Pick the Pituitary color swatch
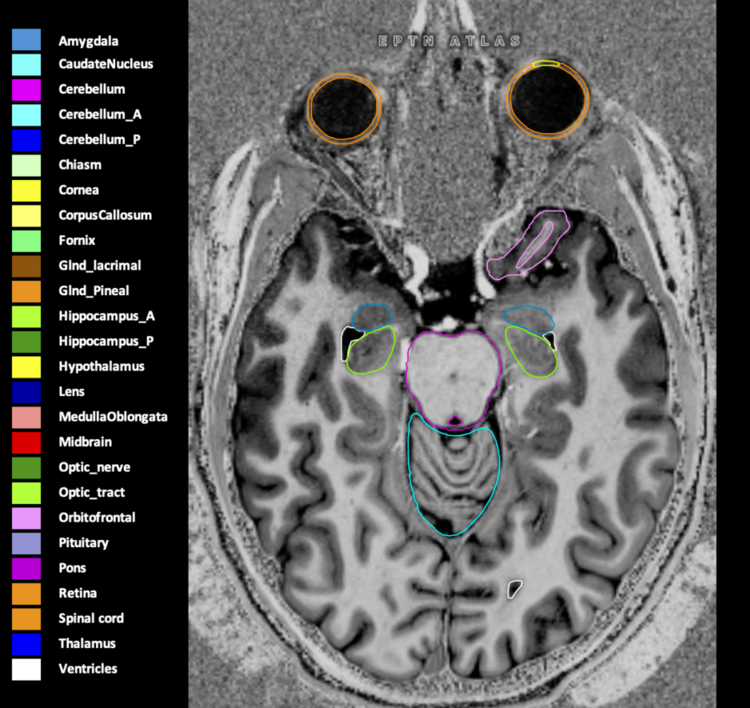Viewport: 750px width, 708px height. [x=26, y=543]
